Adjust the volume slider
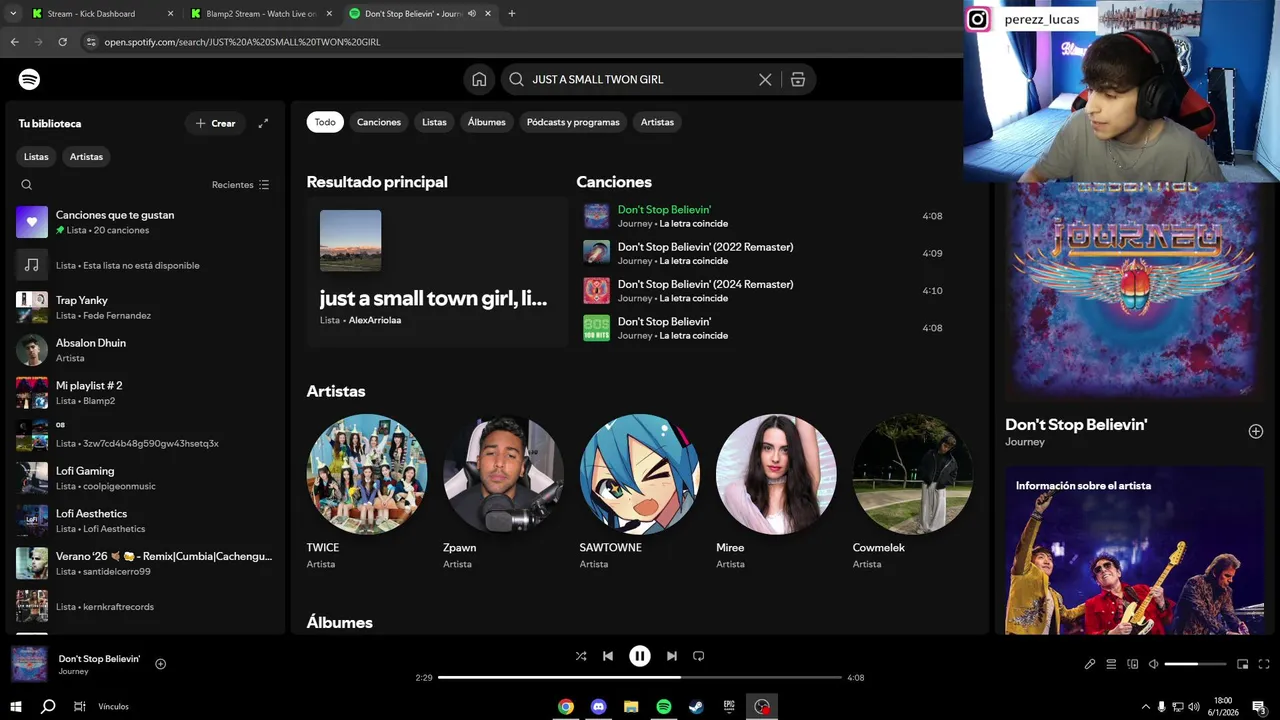 click(1195, 664)
